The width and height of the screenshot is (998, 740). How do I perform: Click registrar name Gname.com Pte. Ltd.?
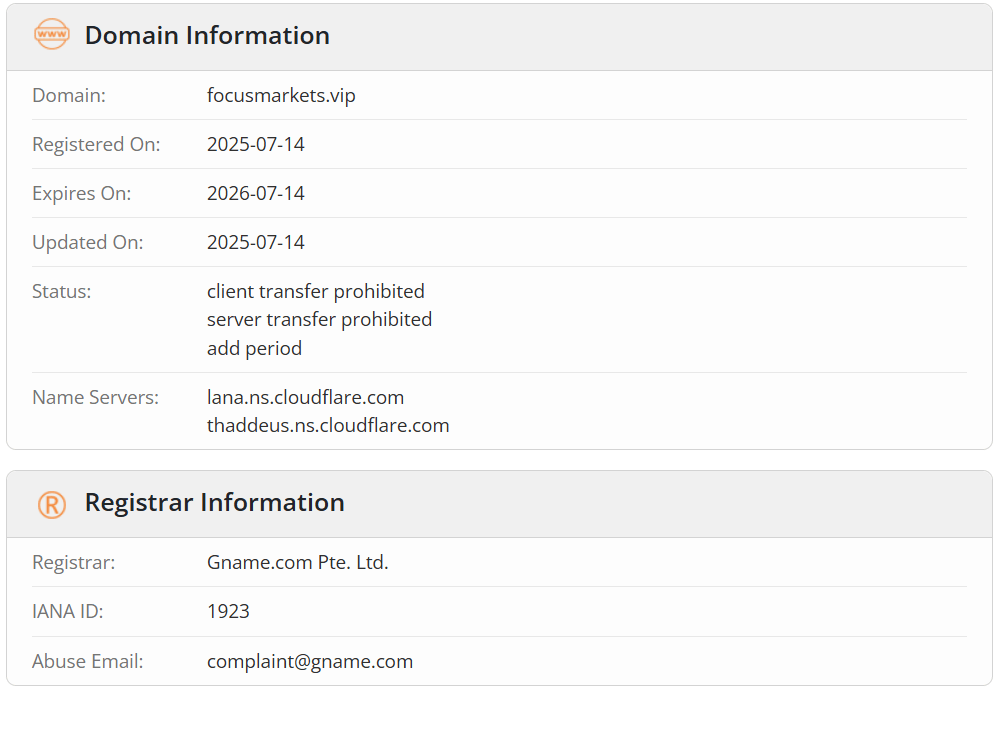[x=298, y=562]
